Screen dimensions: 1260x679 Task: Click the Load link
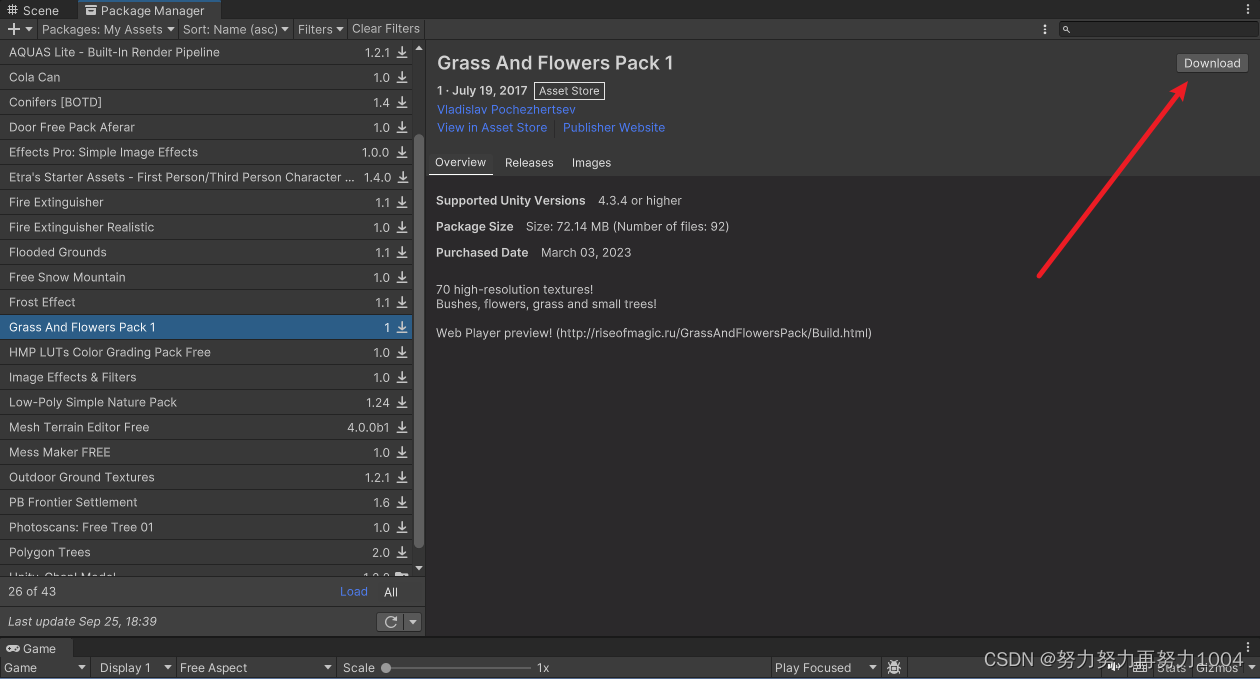[x=354, y=592]
